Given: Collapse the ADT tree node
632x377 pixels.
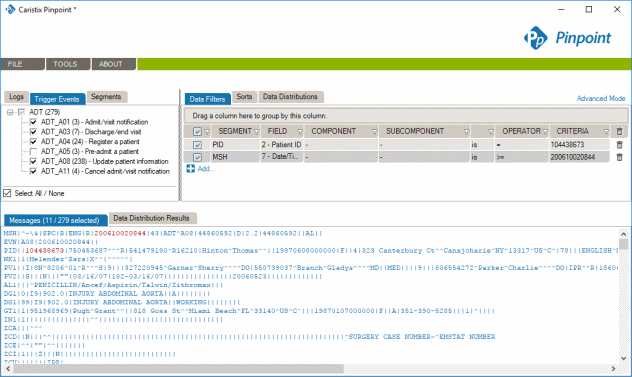Looking at the screenshot, I should click(10, 112).
